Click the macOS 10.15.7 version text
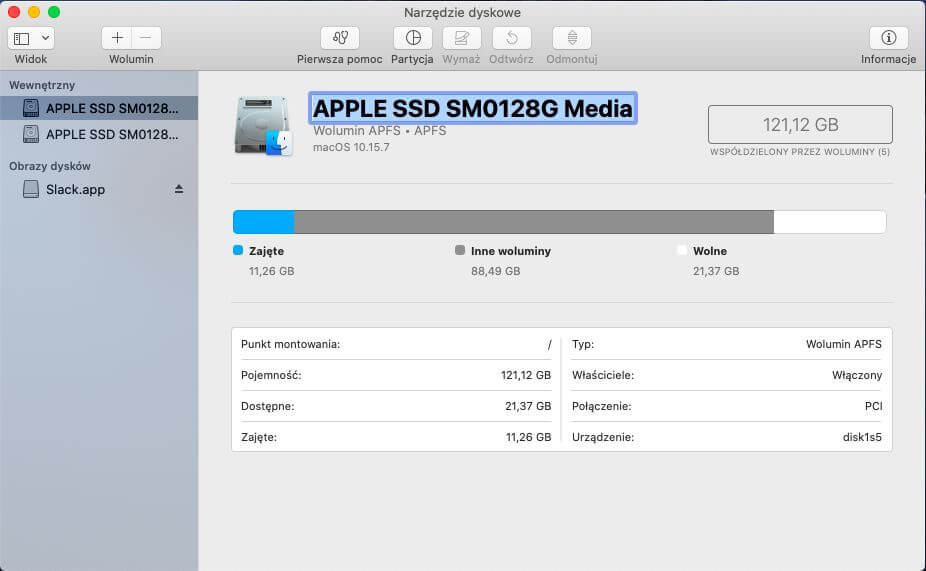Screen dimensions: 926x571 [x=351, y=147]
